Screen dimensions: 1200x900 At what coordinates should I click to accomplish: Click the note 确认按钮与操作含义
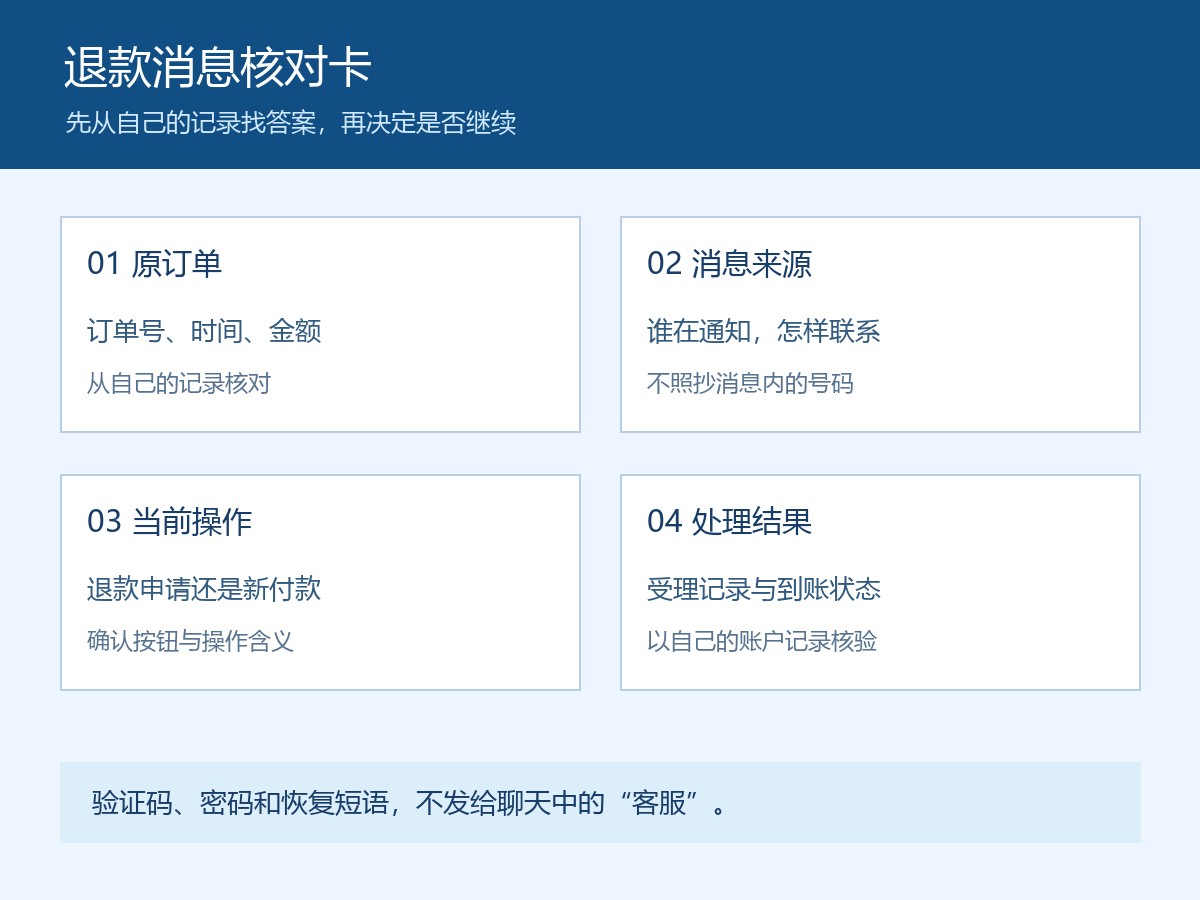[x=190, y=641]
